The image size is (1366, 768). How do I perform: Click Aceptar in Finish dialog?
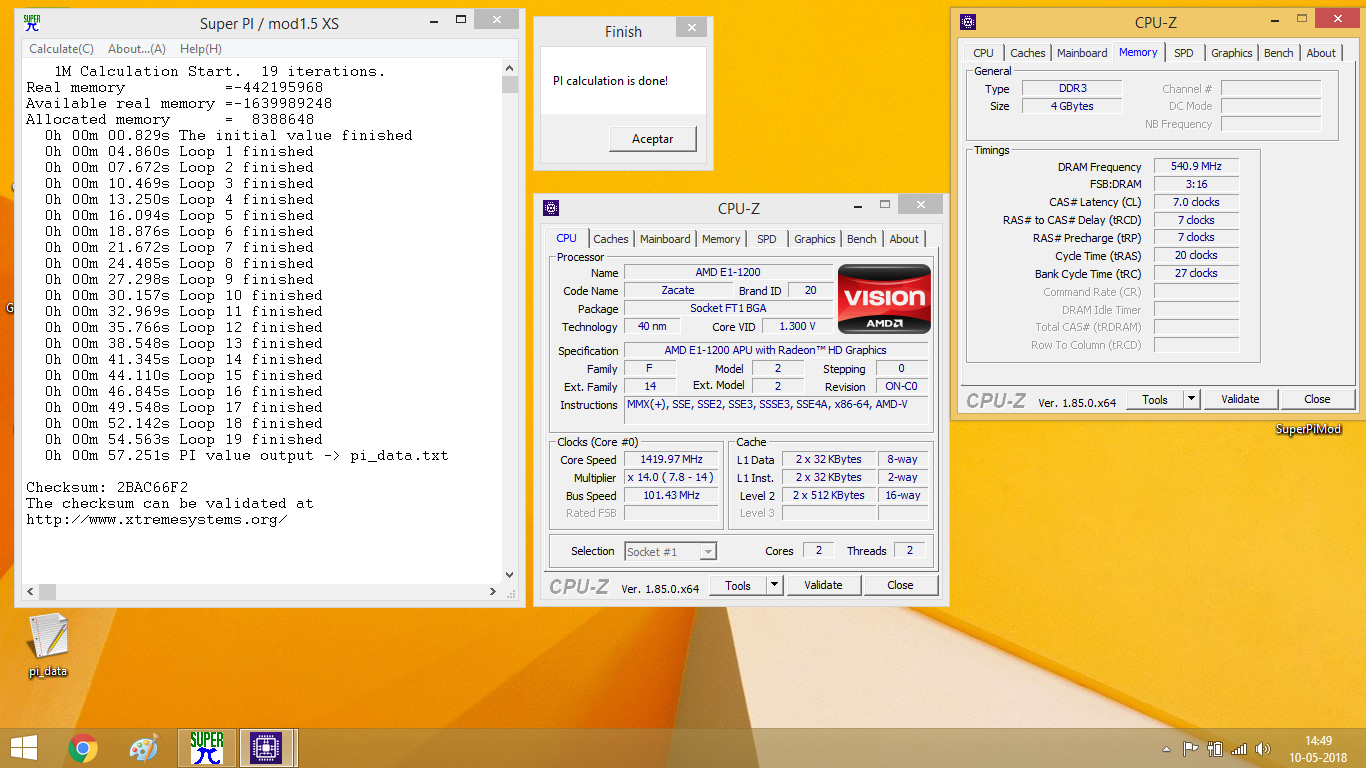click(x=653, y=139)
